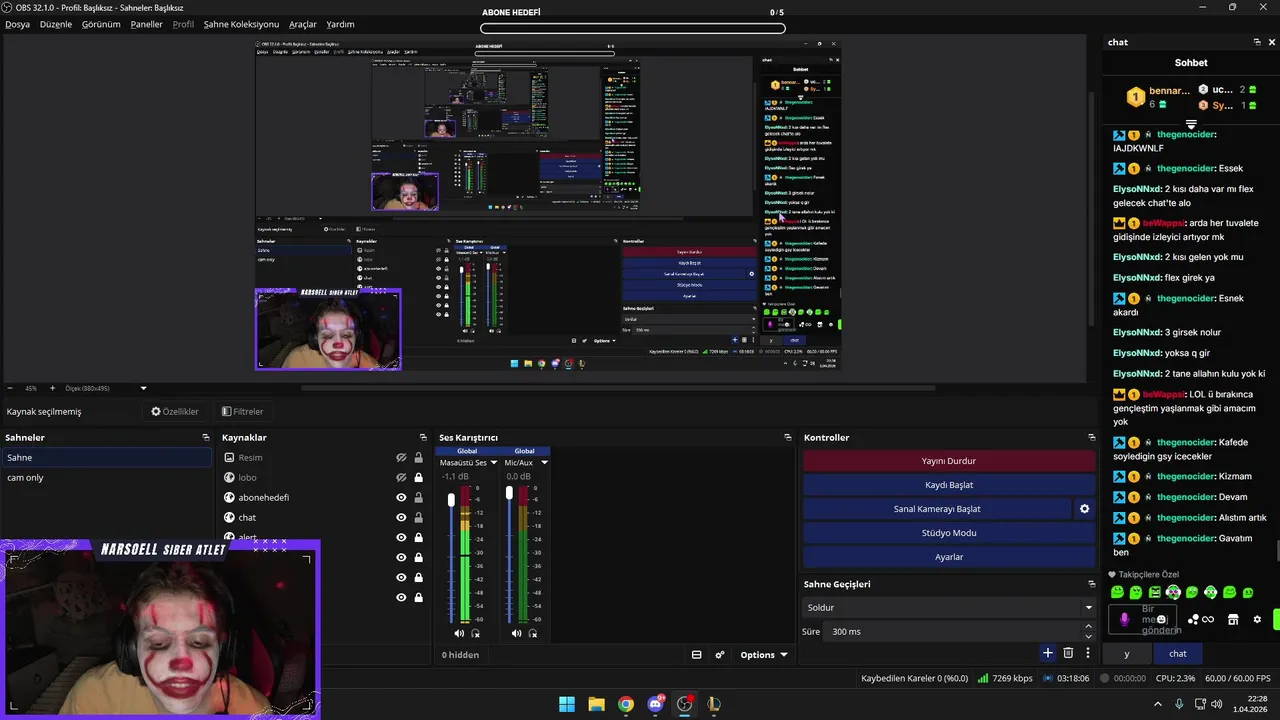Click Yayını Durdur button

pyautogui.click(x=948, y=461)
